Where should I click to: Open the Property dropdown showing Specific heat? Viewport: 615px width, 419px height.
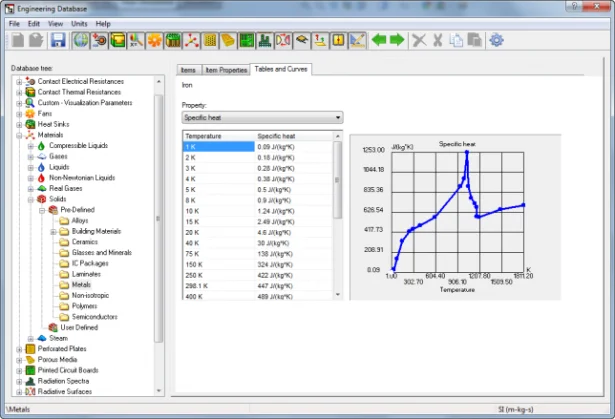coord(262,118)
